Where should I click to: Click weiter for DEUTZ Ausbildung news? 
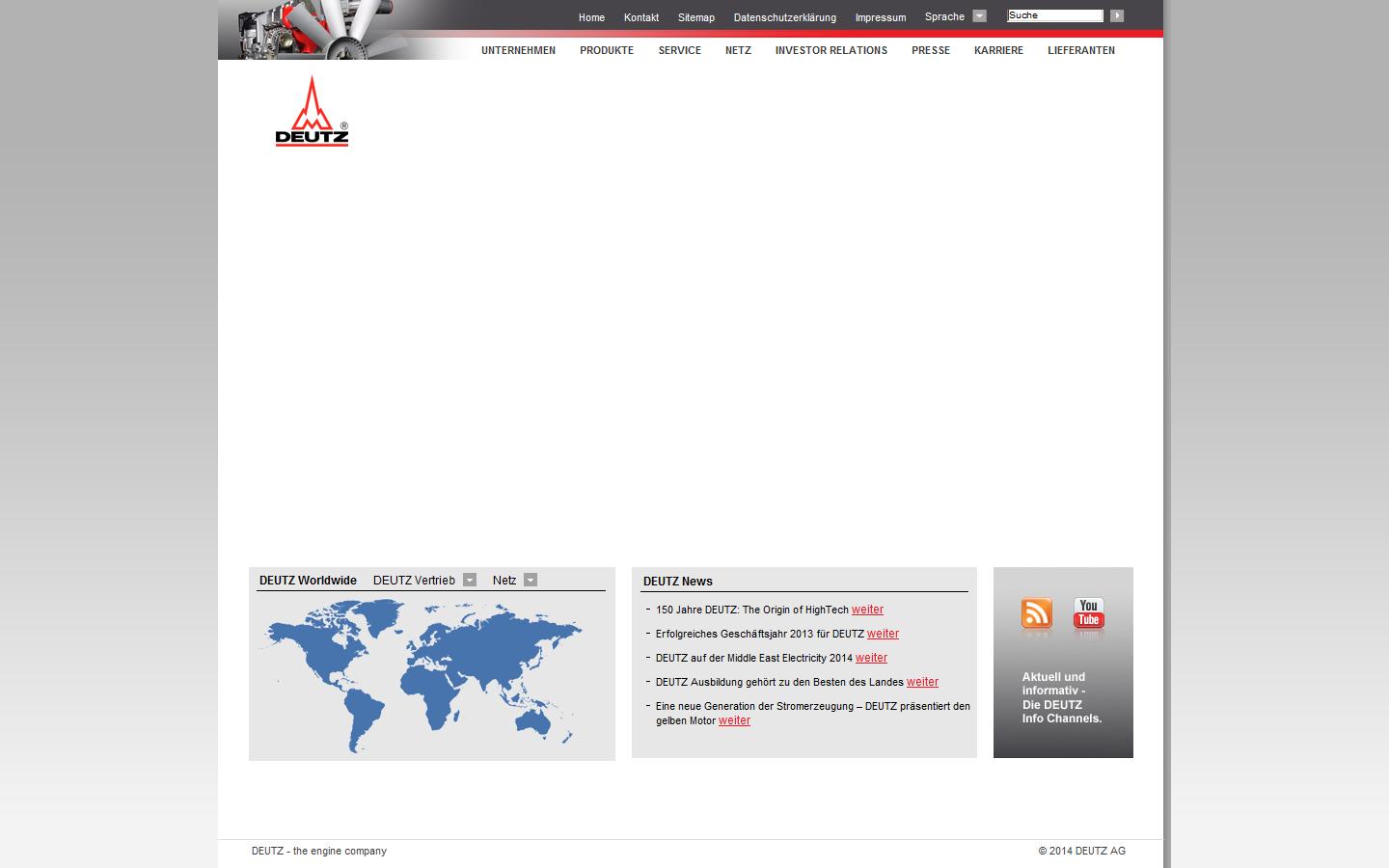922,682
